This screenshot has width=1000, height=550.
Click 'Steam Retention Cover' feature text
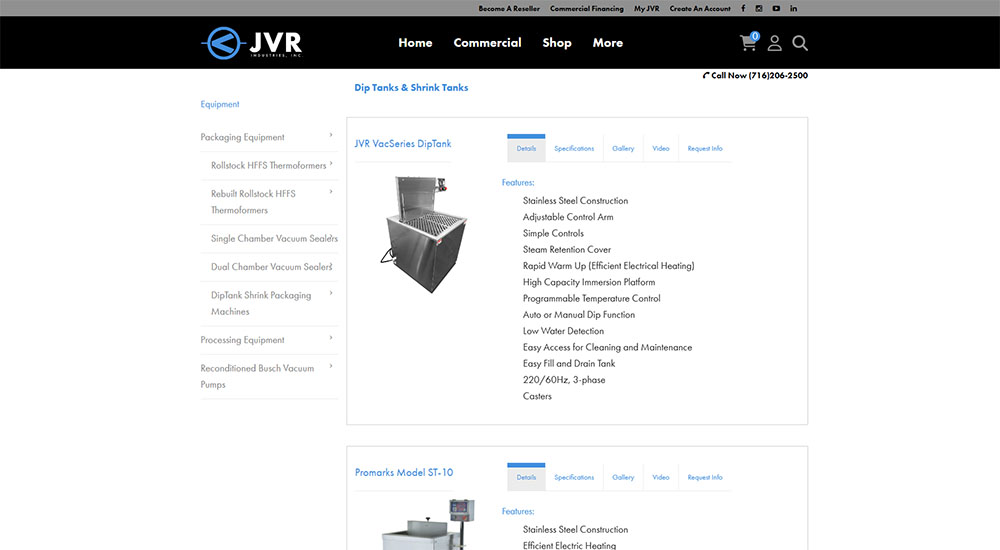pos(566,249)
